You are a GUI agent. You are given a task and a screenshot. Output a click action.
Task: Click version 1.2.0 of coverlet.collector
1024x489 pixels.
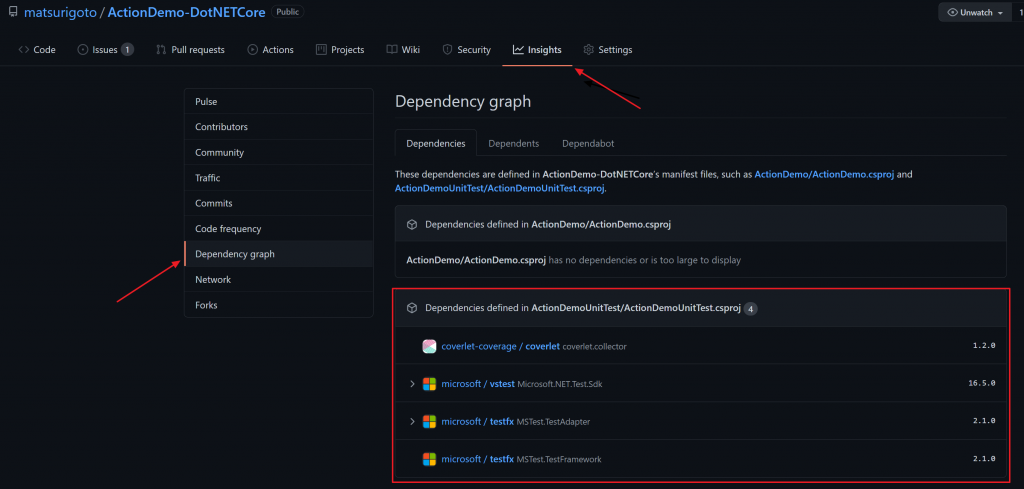[984, 346]
